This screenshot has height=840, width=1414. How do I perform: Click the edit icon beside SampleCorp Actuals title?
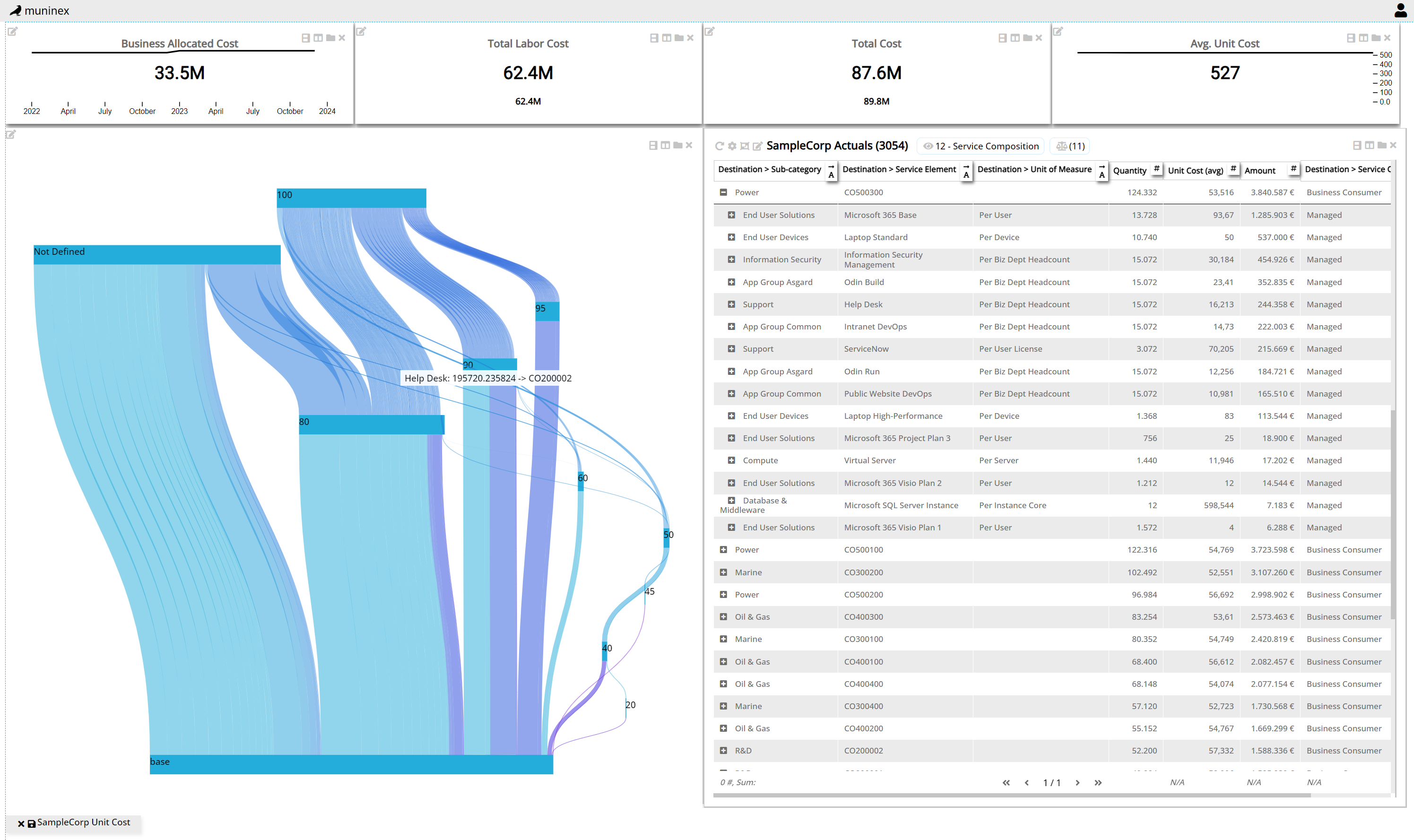(757, 146)
